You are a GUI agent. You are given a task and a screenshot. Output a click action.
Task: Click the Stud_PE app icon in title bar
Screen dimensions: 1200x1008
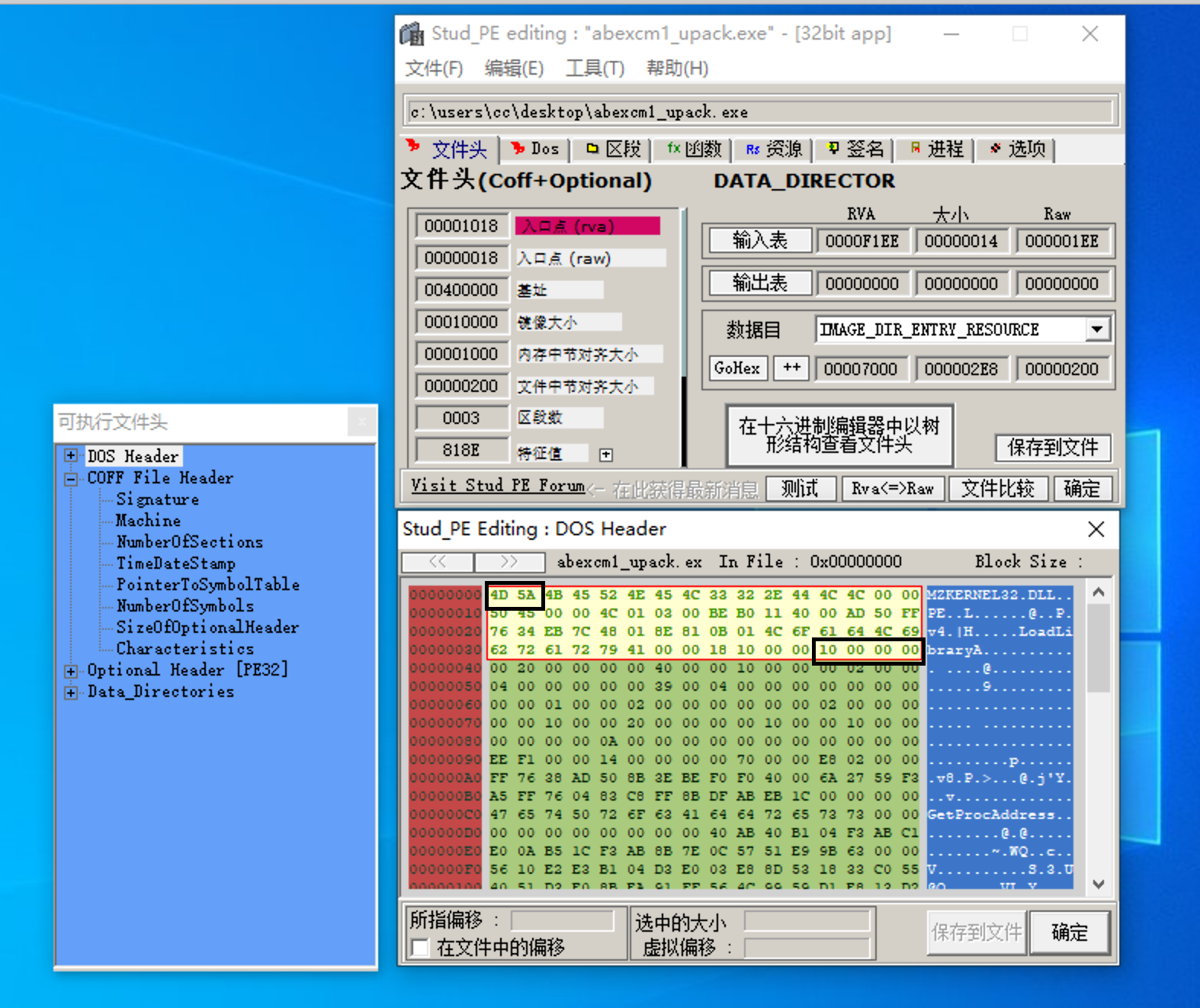(412, 34)
